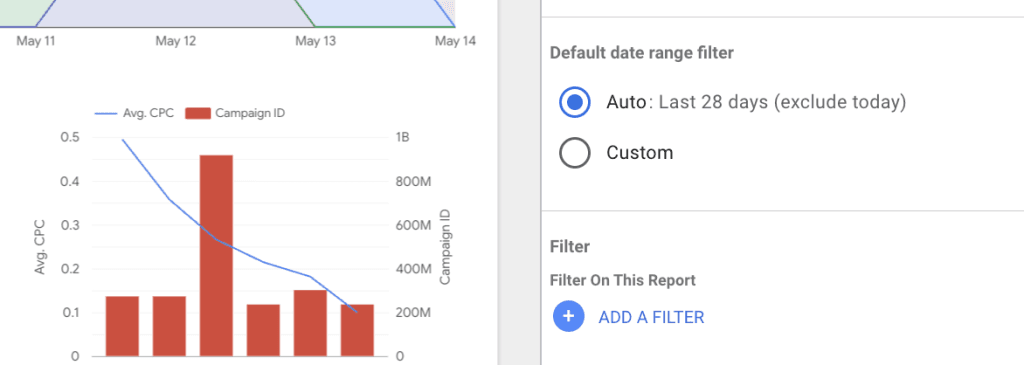
Task: Click the May 13 axis label
Action: (315, 41)
